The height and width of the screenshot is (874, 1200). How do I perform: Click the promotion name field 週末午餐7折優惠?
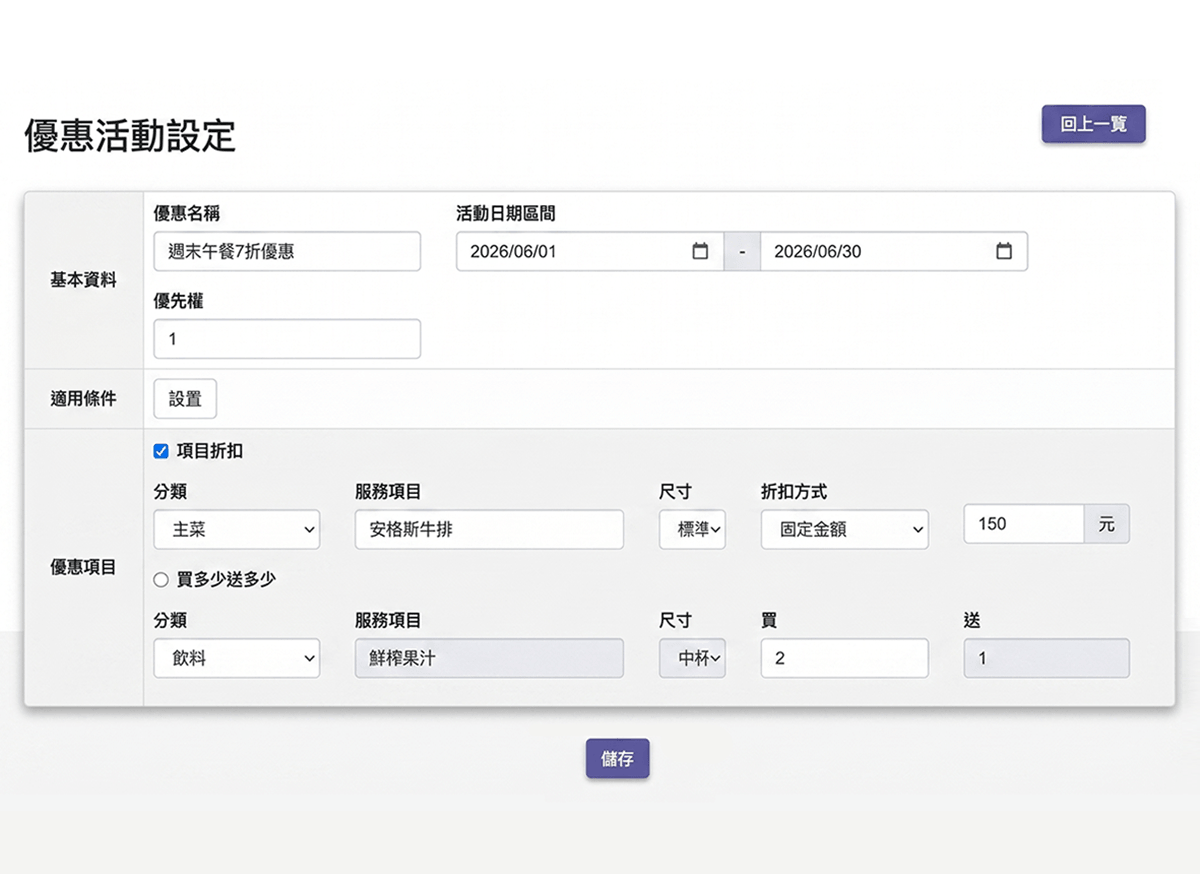286,251
